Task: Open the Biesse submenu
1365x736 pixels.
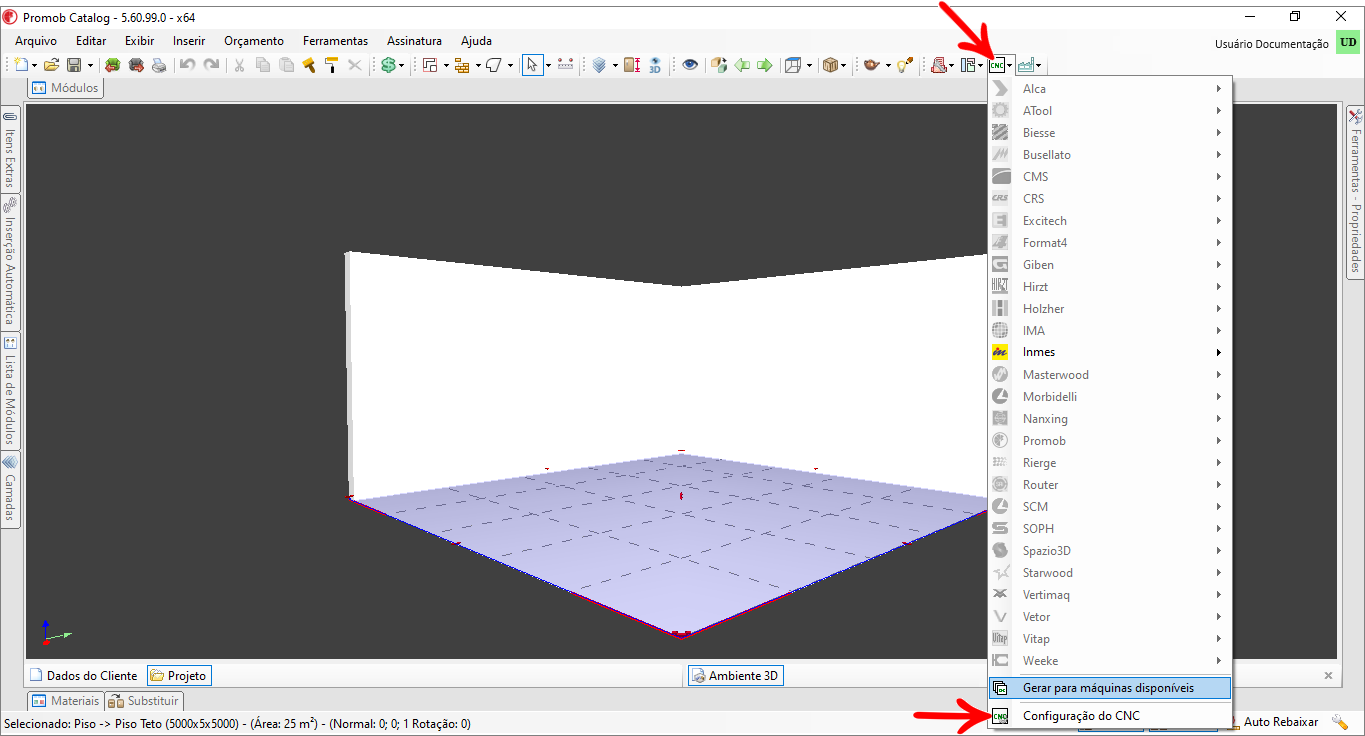Action: [1109, 132]
